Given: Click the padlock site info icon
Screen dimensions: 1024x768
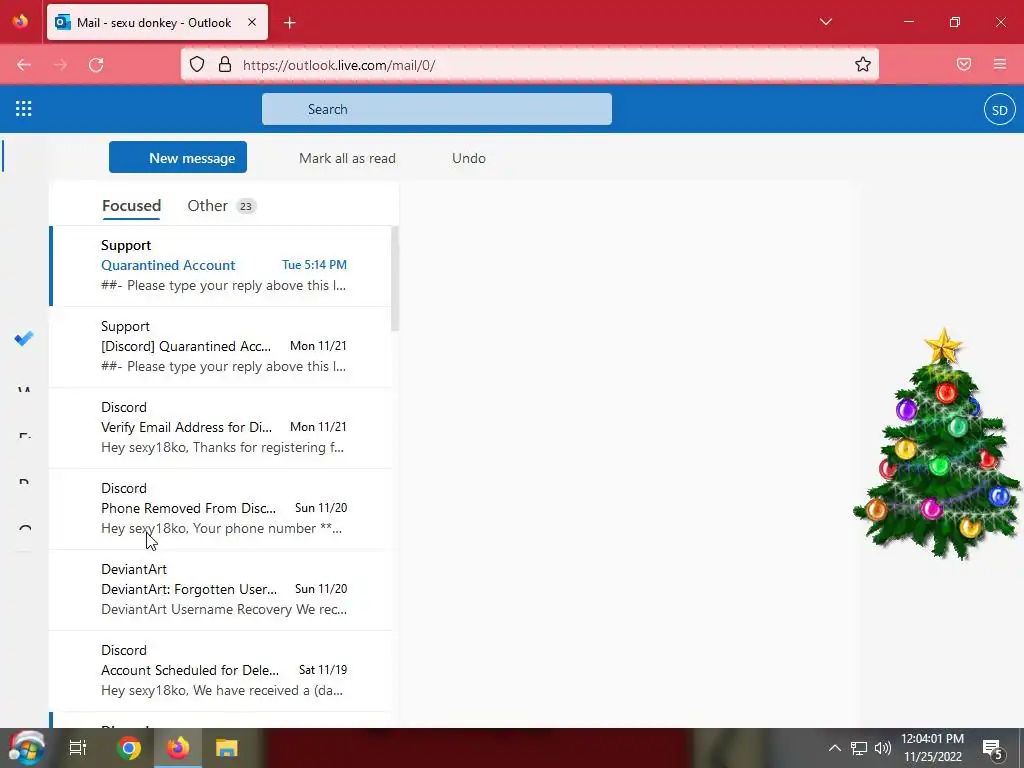Looking at the screenshot, I should coord(225,65).
